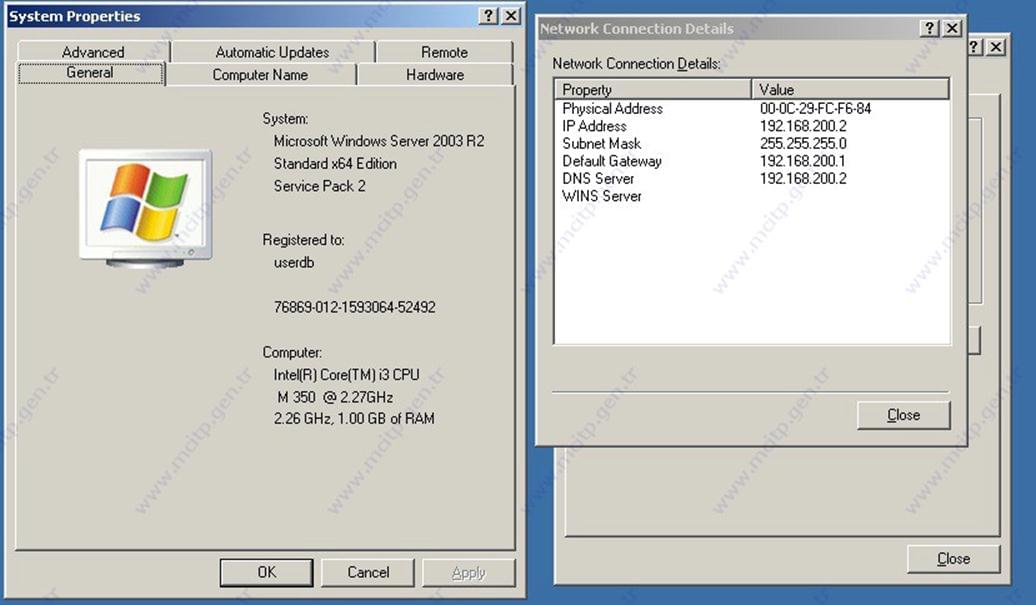Close Network Connection Details with title bar X

click(952, 28)
